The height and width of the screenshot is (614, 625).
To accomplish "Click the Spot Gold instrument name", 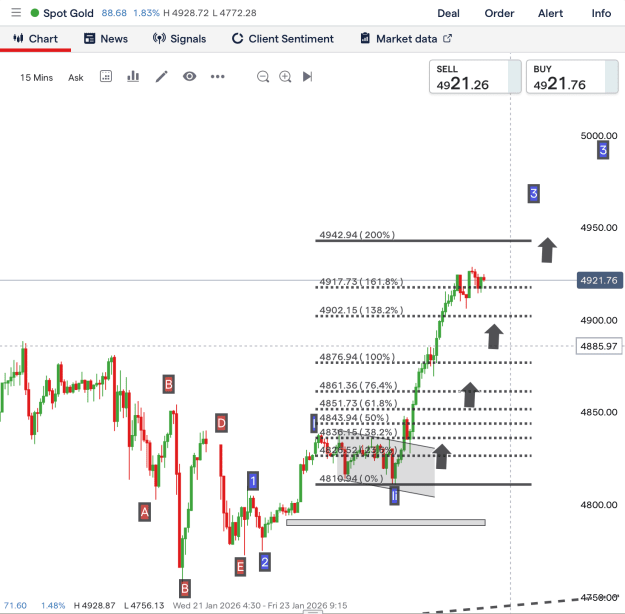I will tap(68, 13).
